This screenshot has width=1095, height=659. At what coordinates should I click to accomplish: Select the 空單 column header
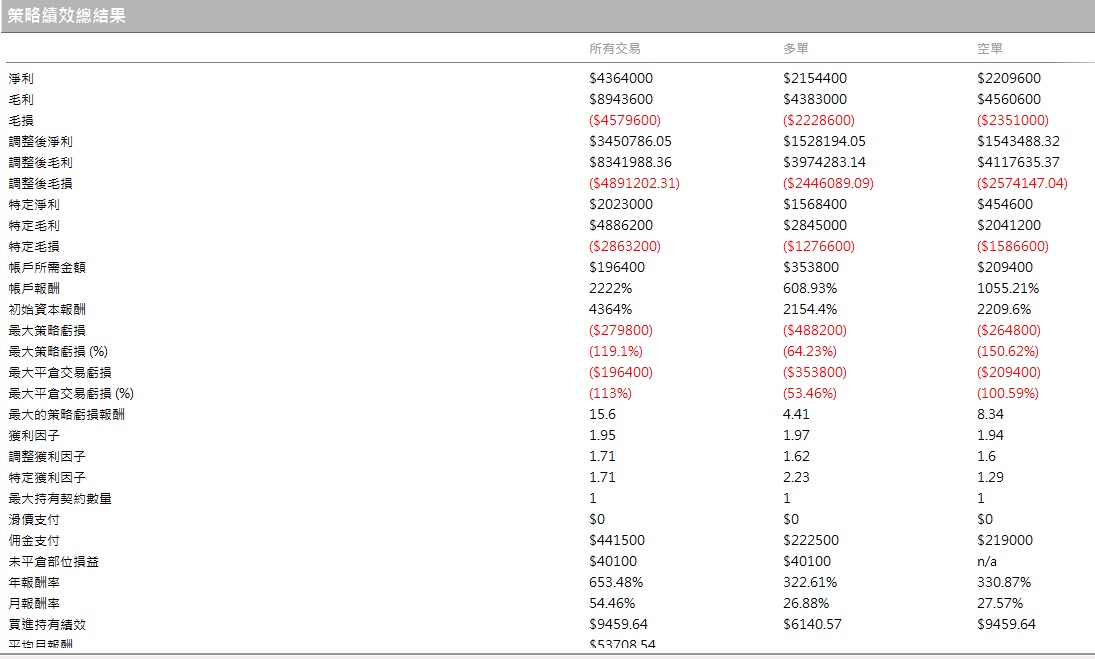point(990,48)
